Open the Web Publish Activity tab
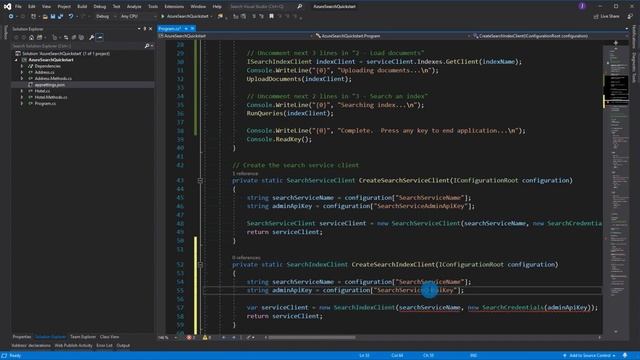This screenshot has width=640, height=360. pyautogui.click(x=73, y=346)
